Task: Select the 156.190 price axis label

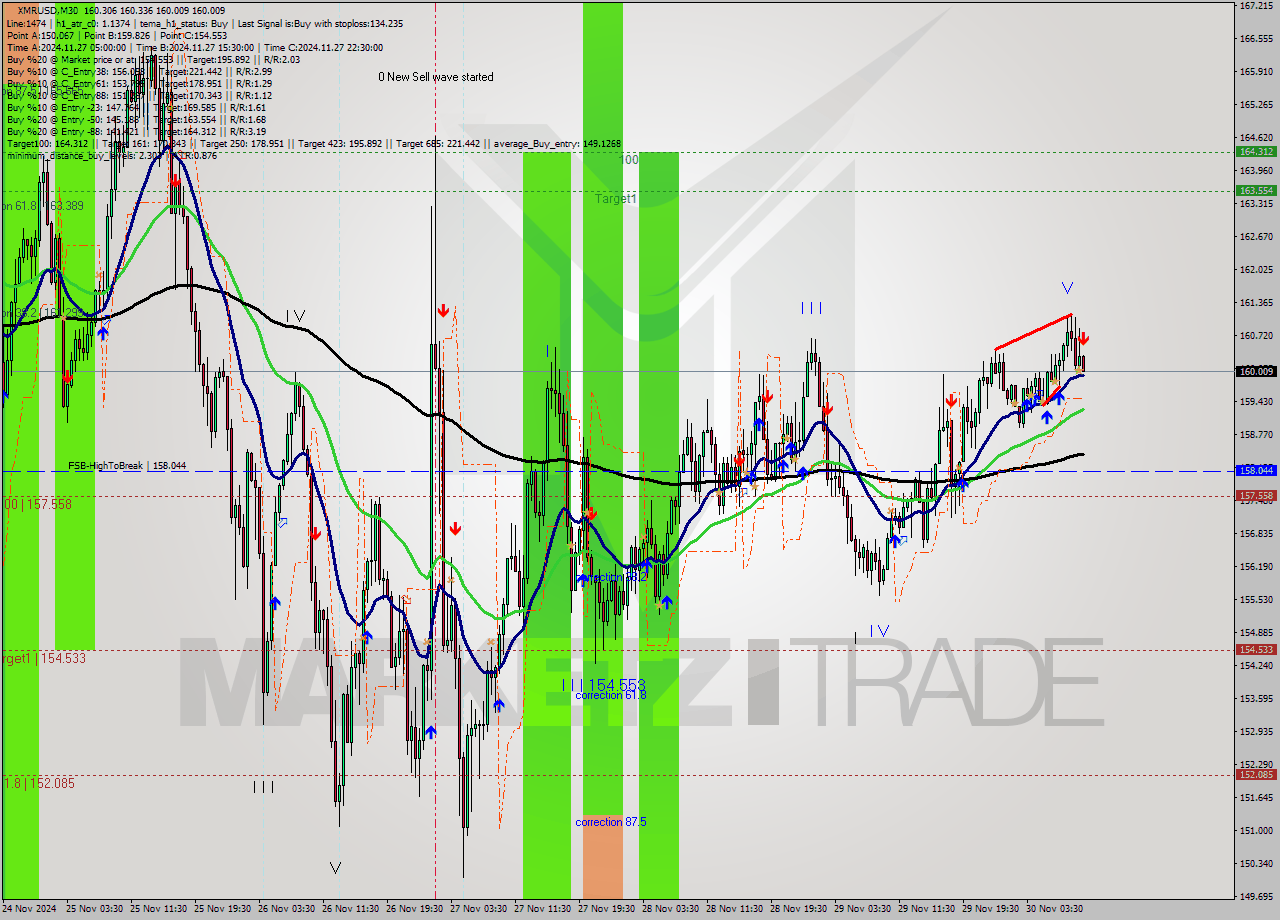Action: [x=1256, y=567]
